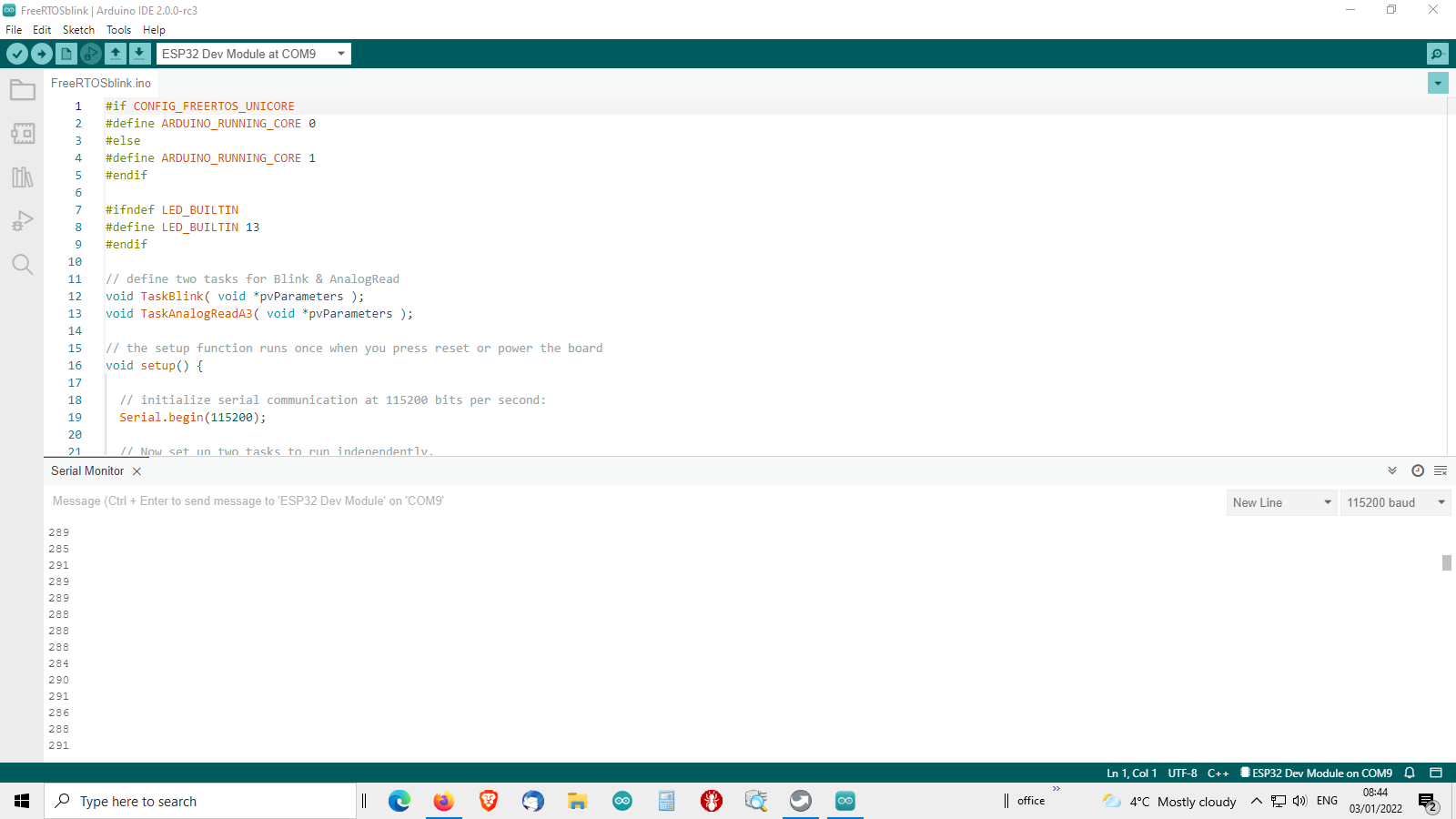Open the Library Manager sidebar icon

pos(22,177)
